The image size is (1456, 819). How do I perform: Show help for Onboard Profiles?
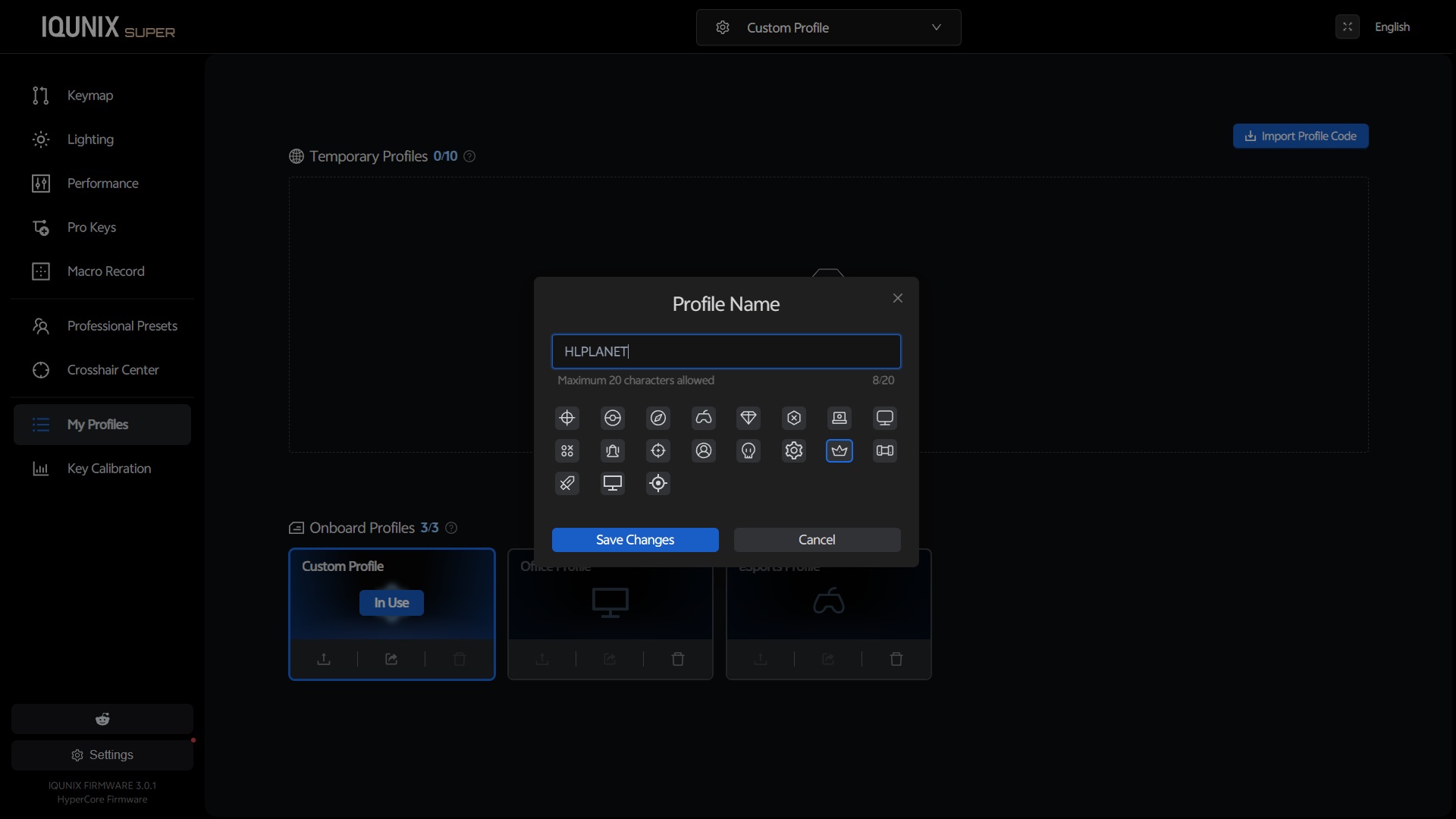[451, 528]
